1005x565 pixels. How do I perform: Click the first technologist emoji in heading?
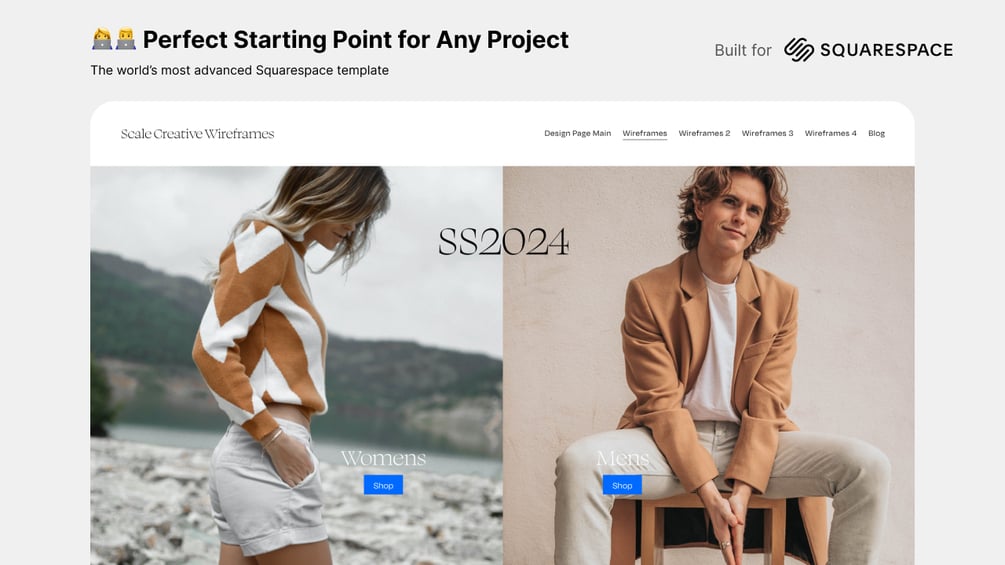click(x=102, y=39)
